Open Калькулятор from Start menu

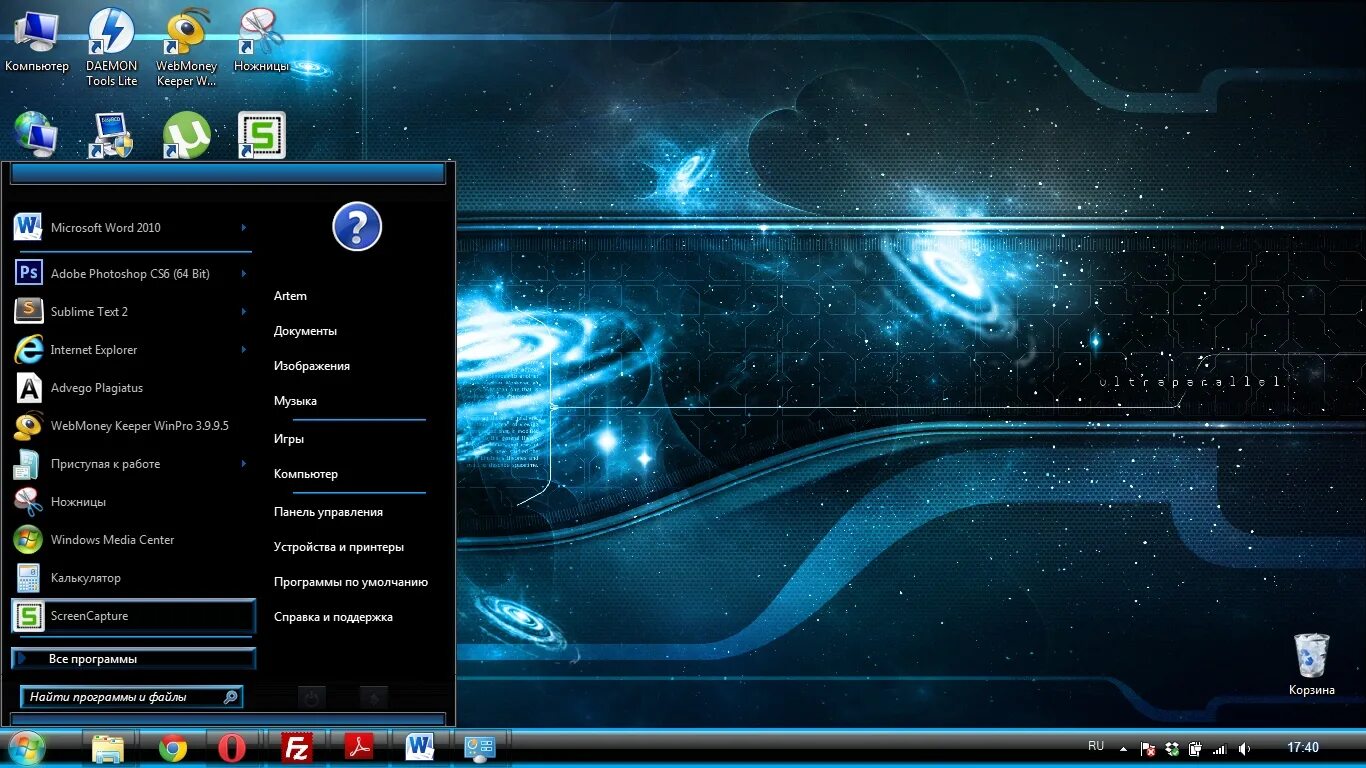pyautogui.click(x=131, y=577)
